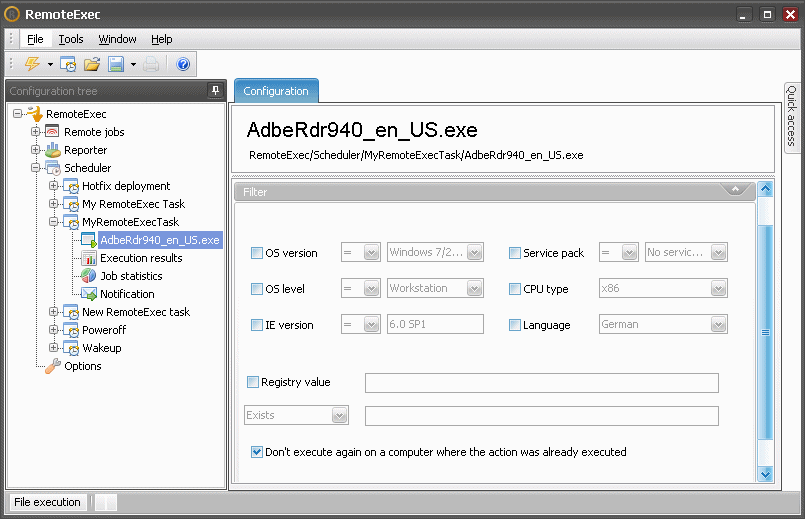The height and width of the screenshot is (519, 805).
Task: Select Job statistics in the tree
Action: point(131,276)
